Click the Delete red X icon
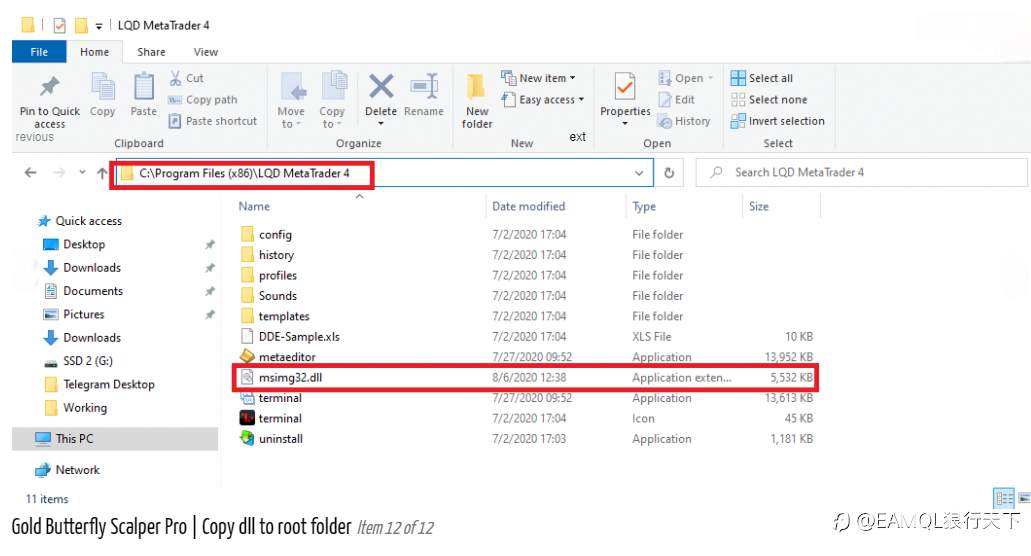This screenshot has width=1031, height=556. pyautogui.click(x=381, y=86)
